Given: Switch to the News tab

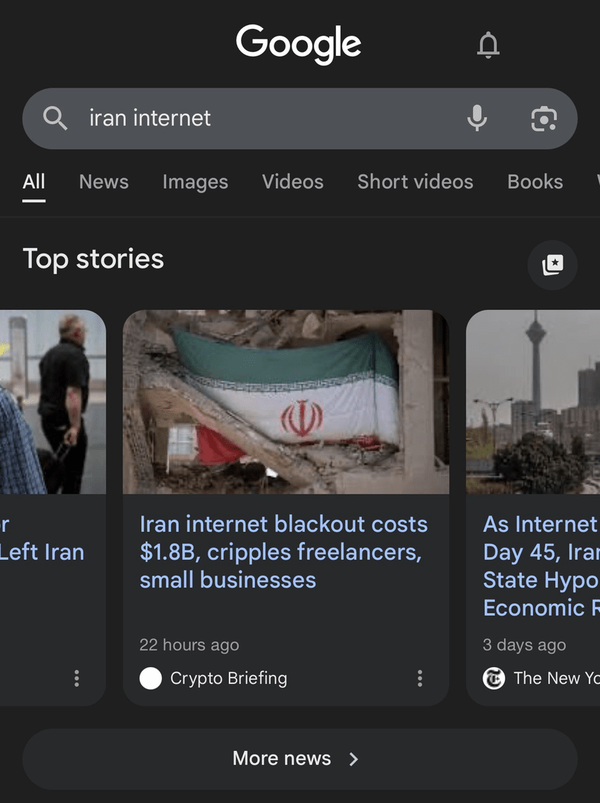Looking at the screenshot, I should click(104, 182).
